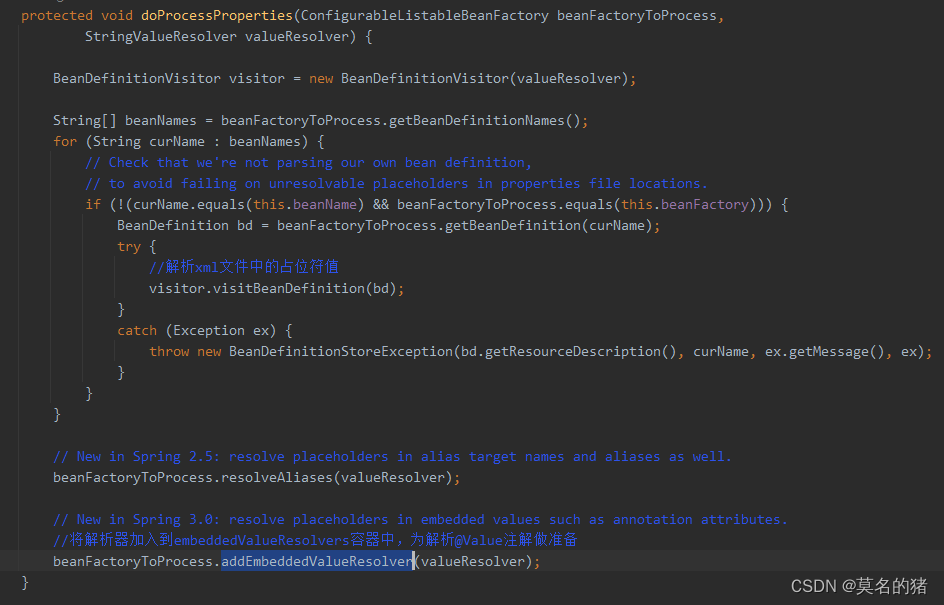944x605 pixels.
Task: Click ex.getMessage() call
Action: 824,352
